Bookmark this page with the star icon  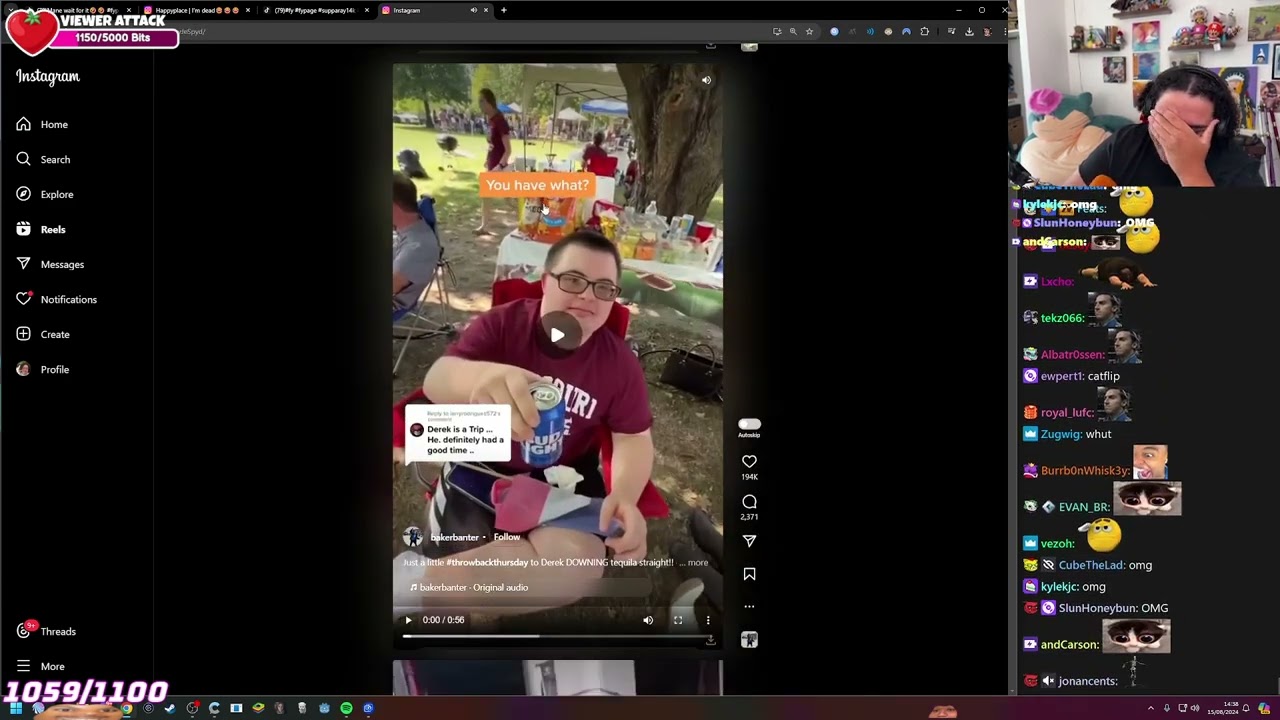pos(810,32)
